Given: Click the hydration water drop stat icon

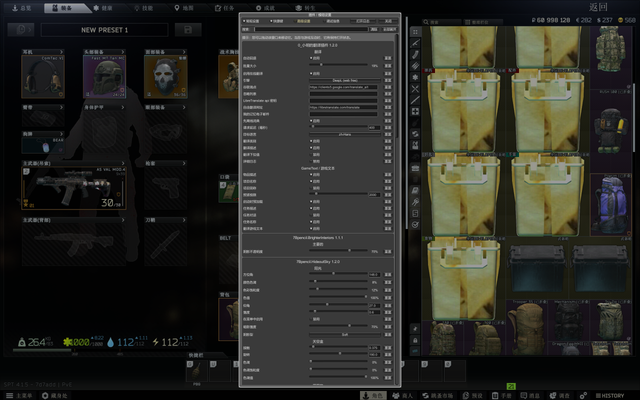Looking at the screenshot, I should pos(110,342).
